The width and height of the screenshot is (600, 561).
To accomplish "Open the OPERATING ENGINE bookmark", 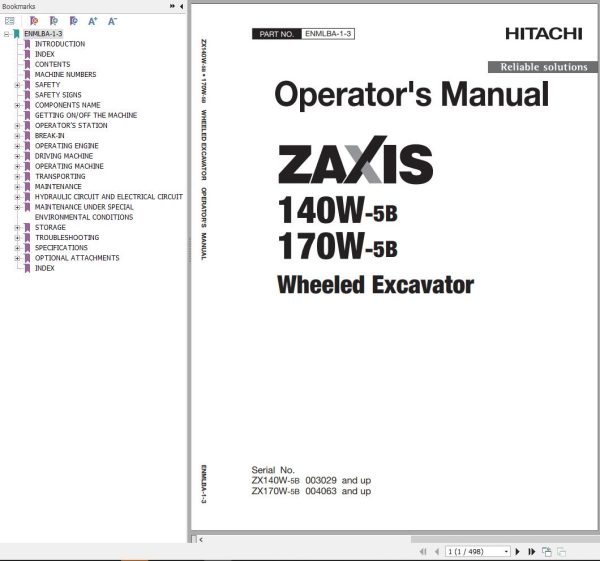I will 67,146.
